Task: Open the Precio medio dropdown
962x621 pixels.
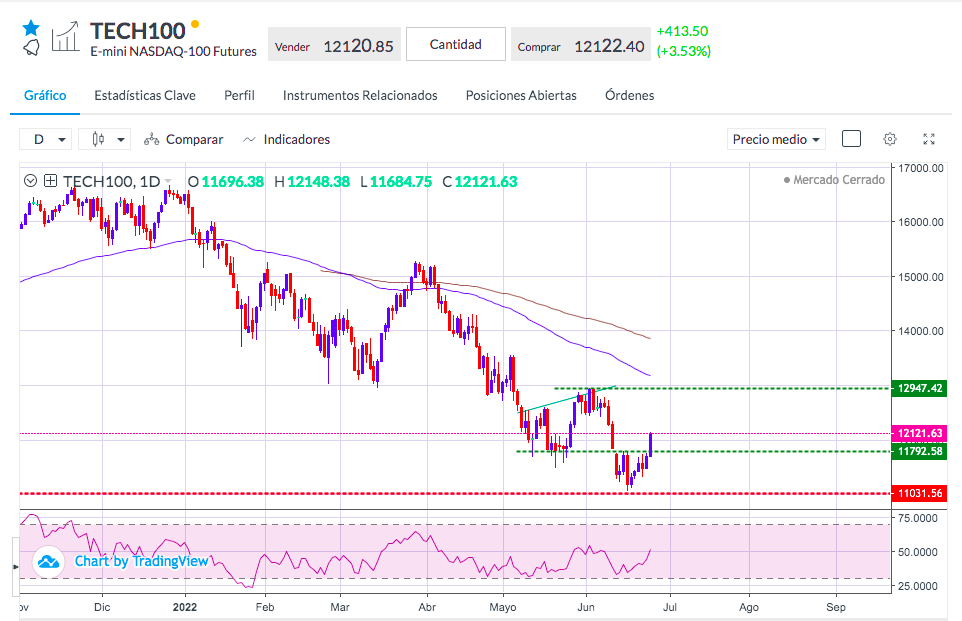Action: [776, 139]
